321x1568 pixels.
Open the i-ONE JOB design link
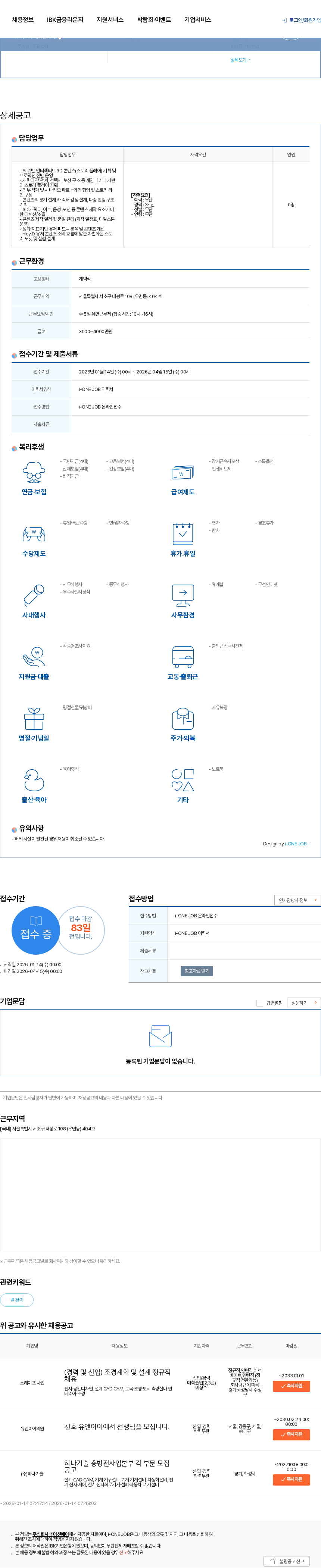click(296, 844)
